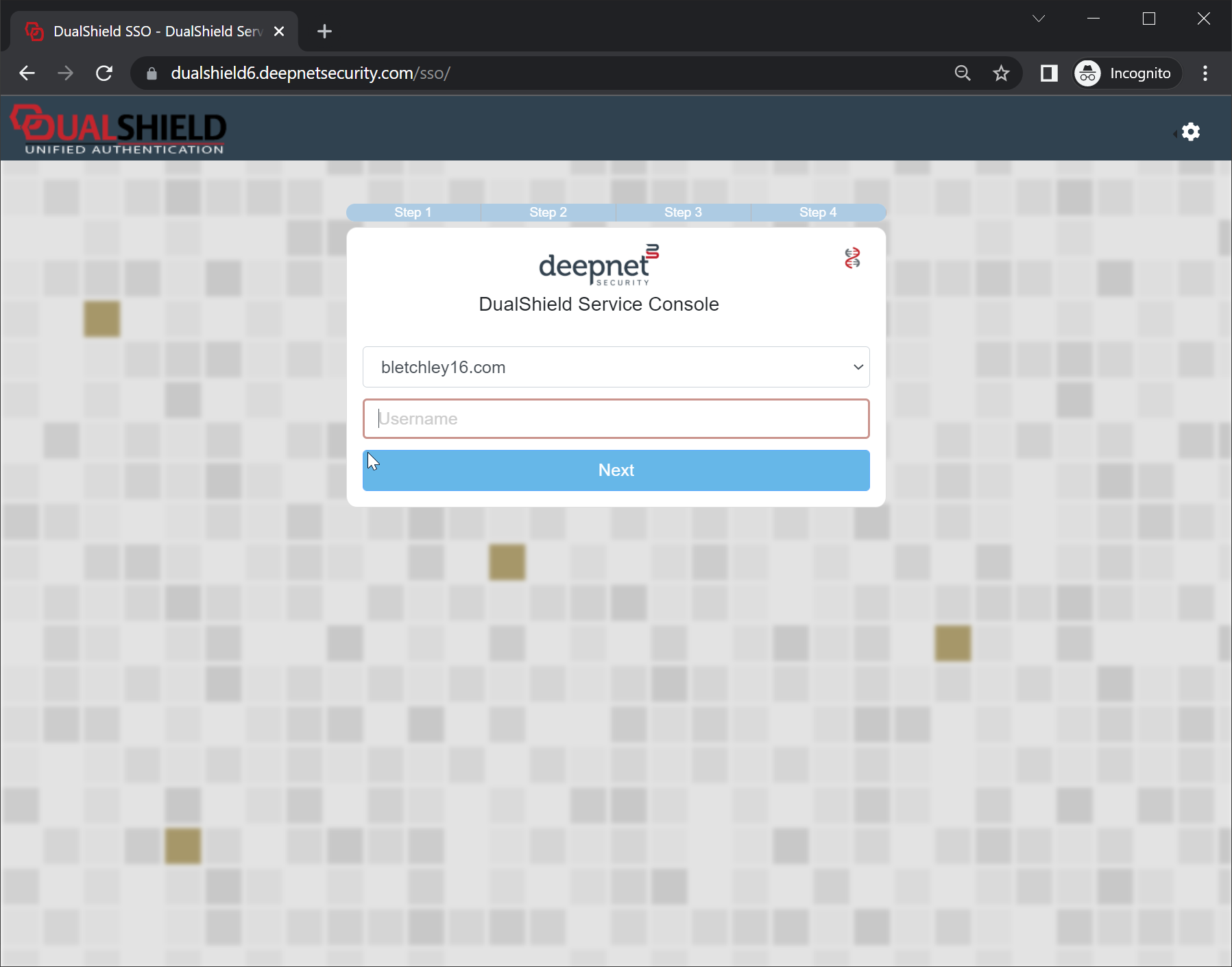Click the Deepnet Security logo
This screenshot has width=1232, height=967.
(x=599, y=265)
